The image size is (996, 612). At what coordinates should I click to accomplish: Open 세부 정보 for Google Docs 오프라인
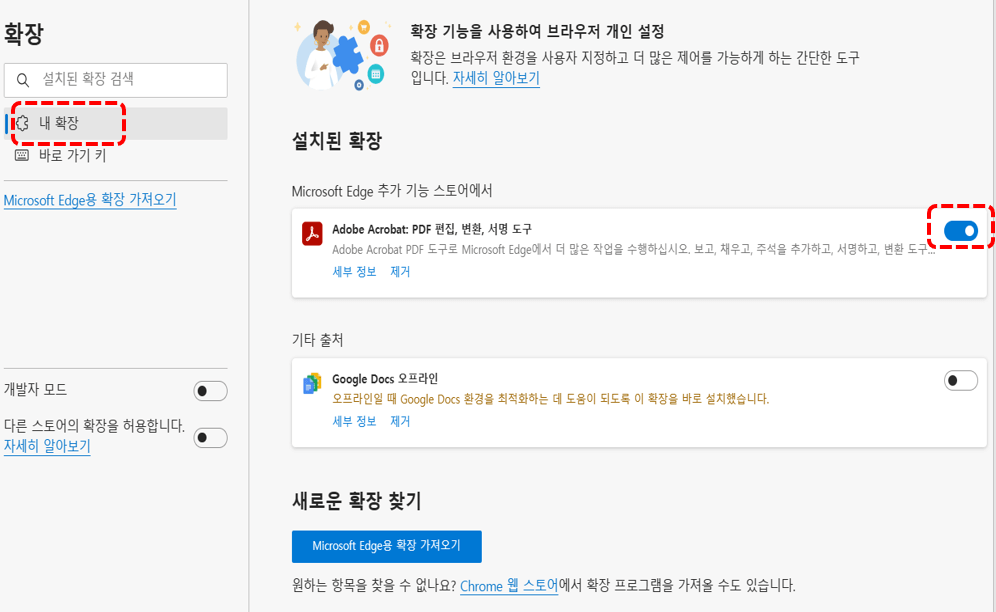coord(353,421)
